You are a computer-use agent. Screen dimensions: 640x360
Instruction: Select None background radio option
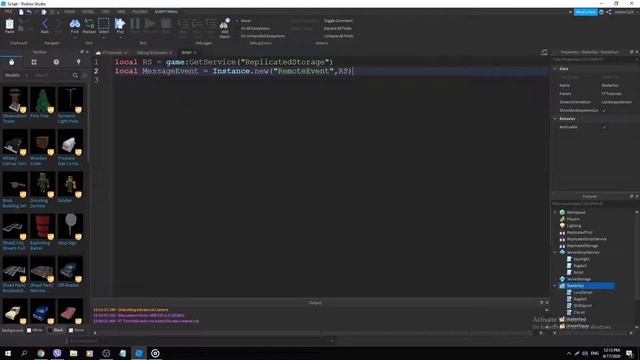71,330
